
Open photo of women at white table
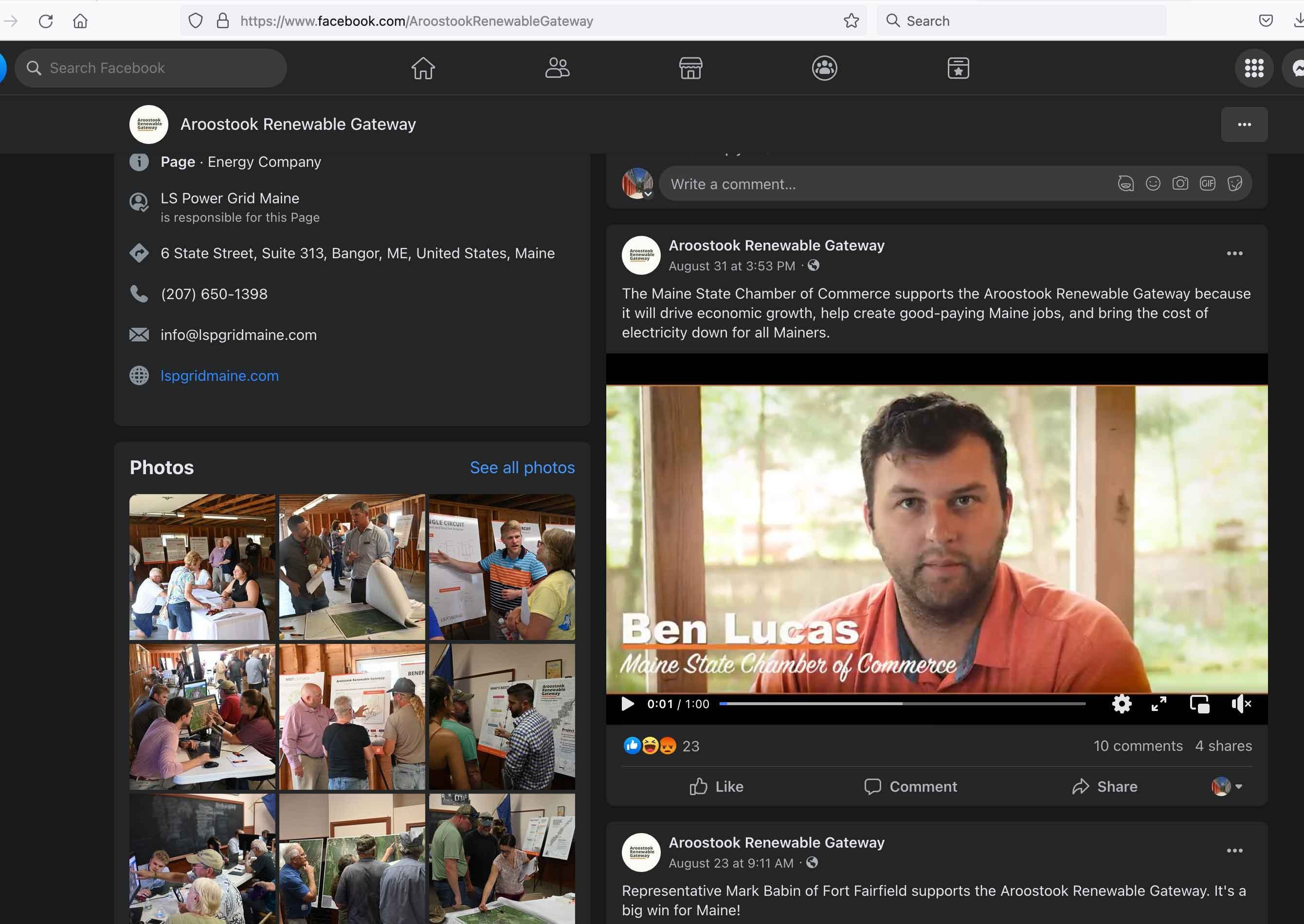[202, 567]
